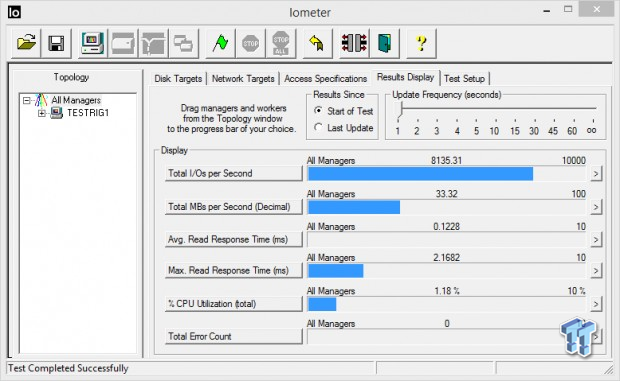
Task: Open Access Specifications tab
Action: 325,79
